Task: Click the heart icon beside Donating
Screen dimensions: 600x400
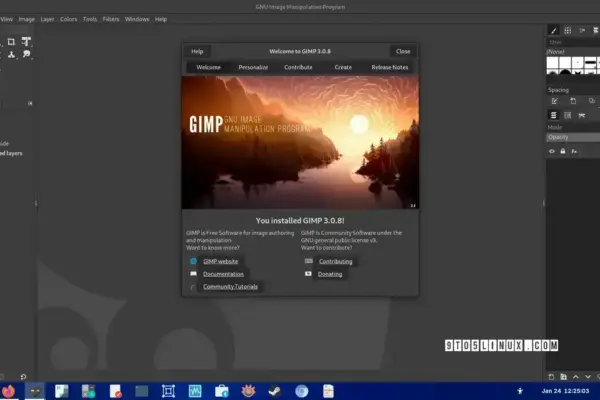Action: (x=308, y=274)
